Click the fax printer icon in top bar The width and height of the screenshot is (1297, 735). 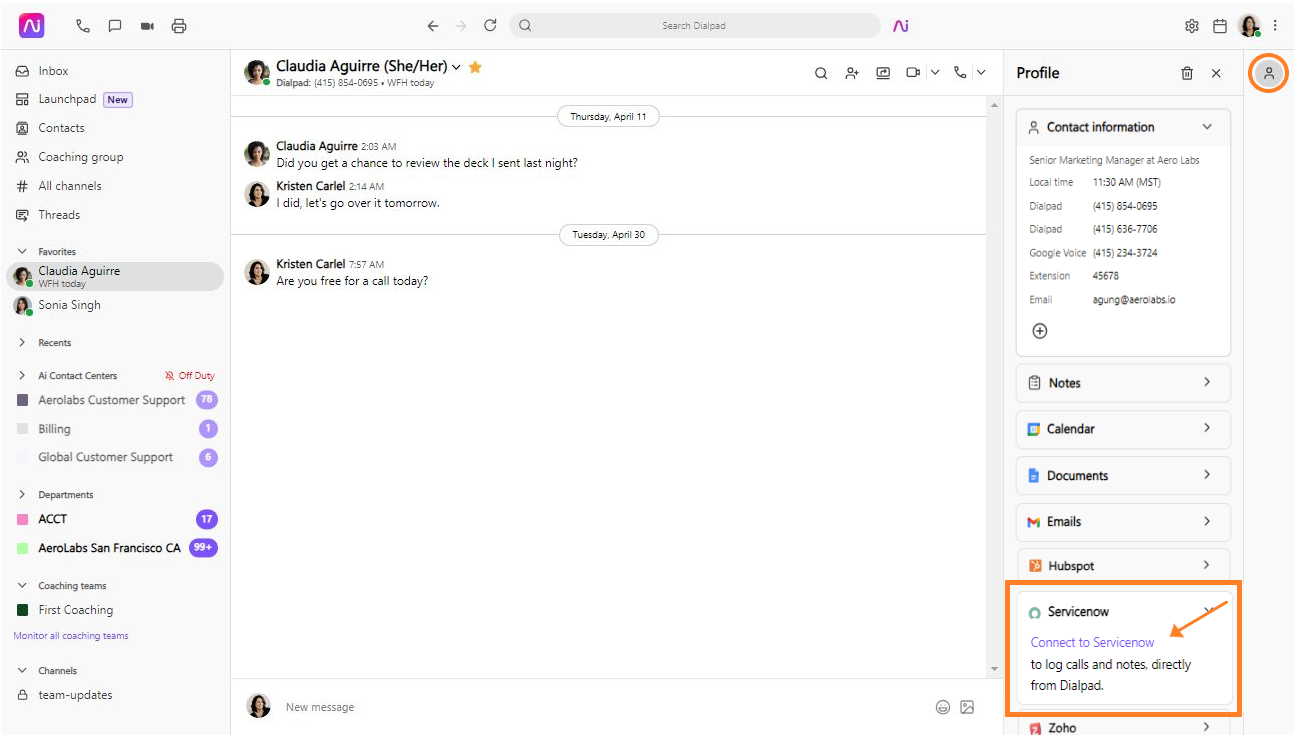click(179, 26)
